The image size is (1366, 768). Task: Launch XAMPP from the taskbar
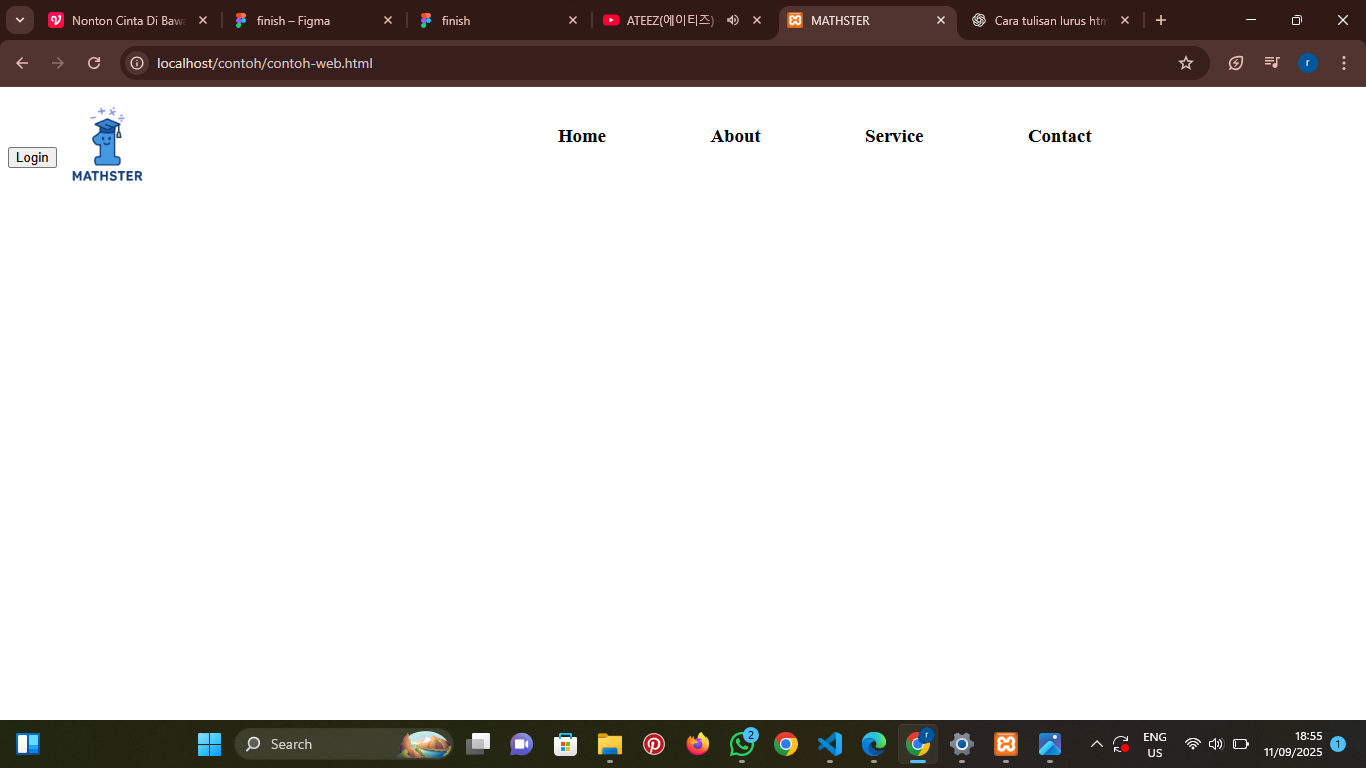pyautogui.click(x=1006, y=744)
